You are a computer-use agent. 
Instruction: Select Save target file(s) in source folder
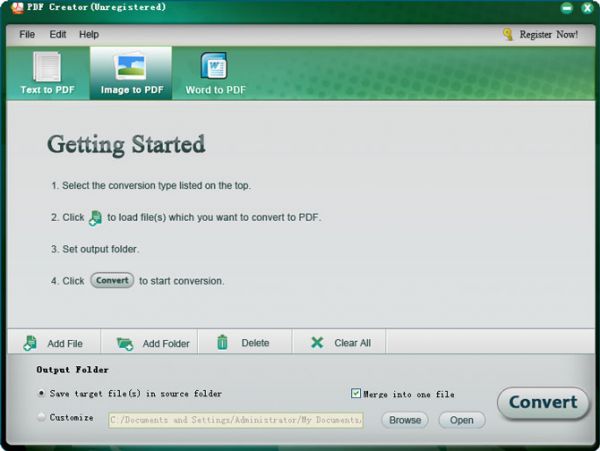[x=41, y=393]
